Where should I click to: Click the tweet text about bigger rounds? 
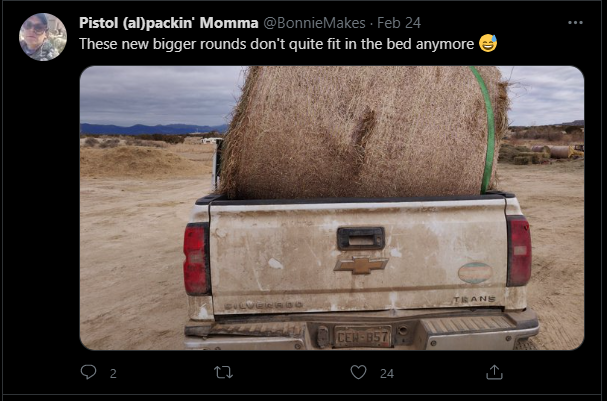pos(276,44)
